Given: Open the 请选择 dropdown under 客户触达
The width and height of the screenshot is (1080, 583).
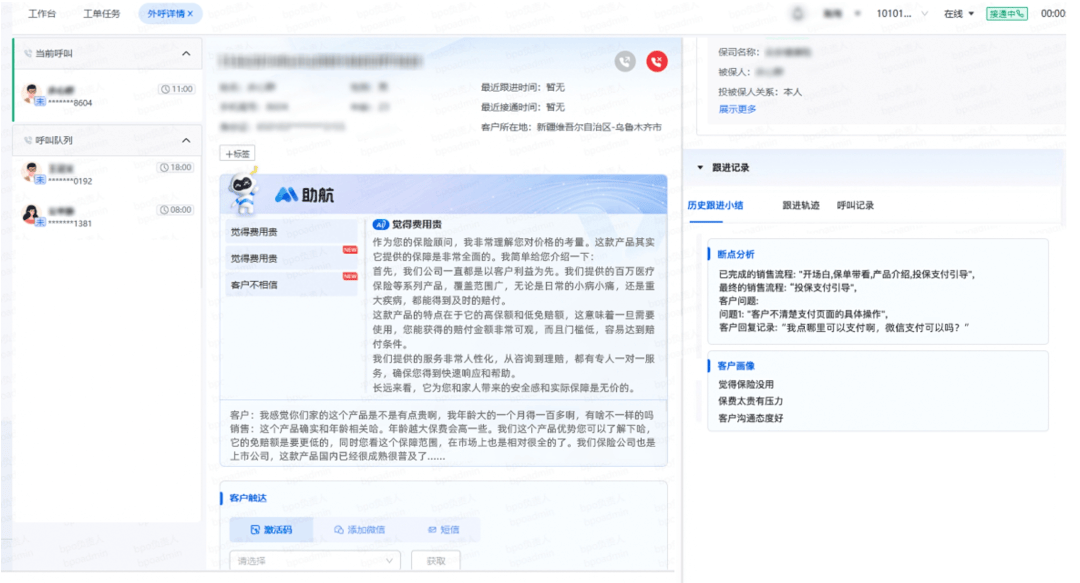Looking at the screenshot, I should (315, 561).
